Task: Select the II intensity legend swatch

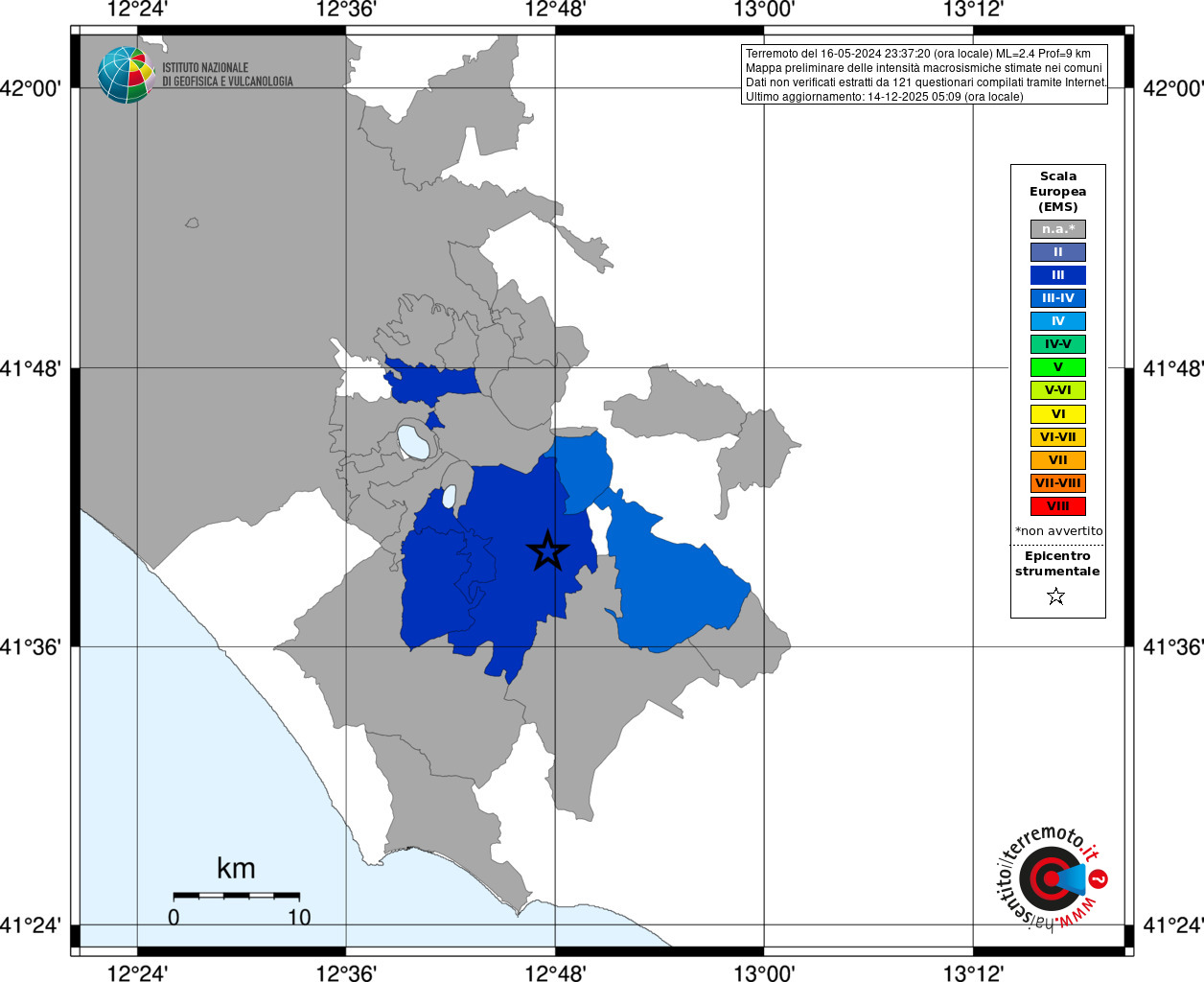Action: pos(1058,252)
